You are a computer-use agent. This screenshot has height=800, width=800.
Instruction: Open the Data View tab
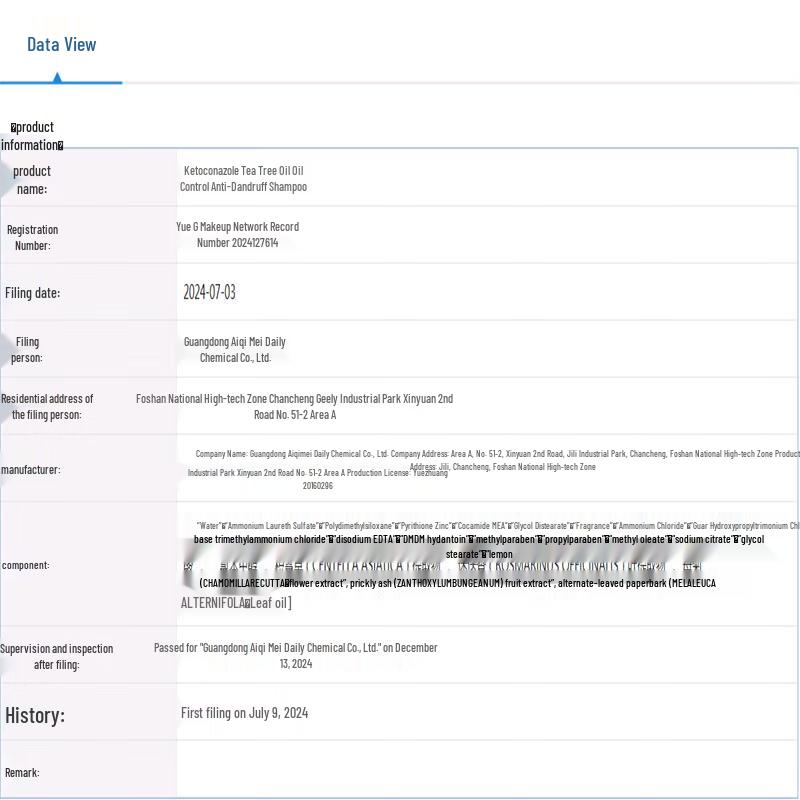(x=61, y=44)
